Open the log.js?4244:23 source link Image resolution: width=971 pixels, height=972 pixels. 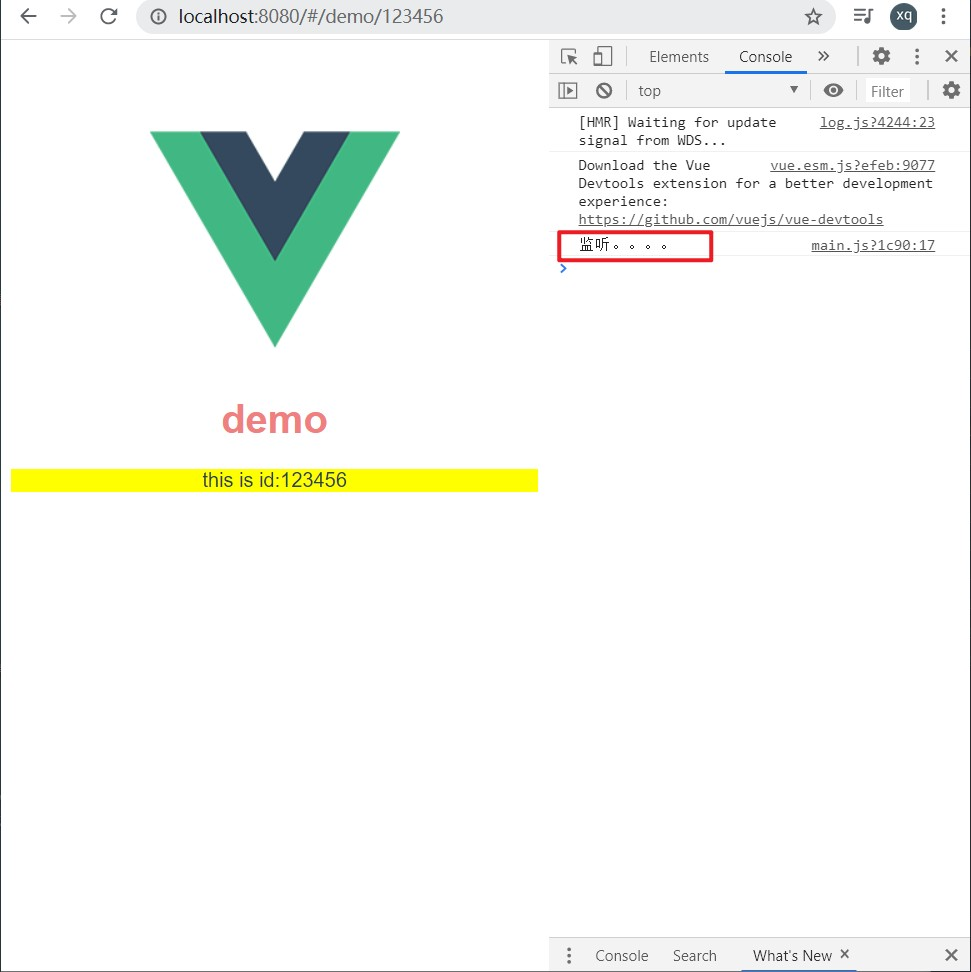[x=877, y=122]
